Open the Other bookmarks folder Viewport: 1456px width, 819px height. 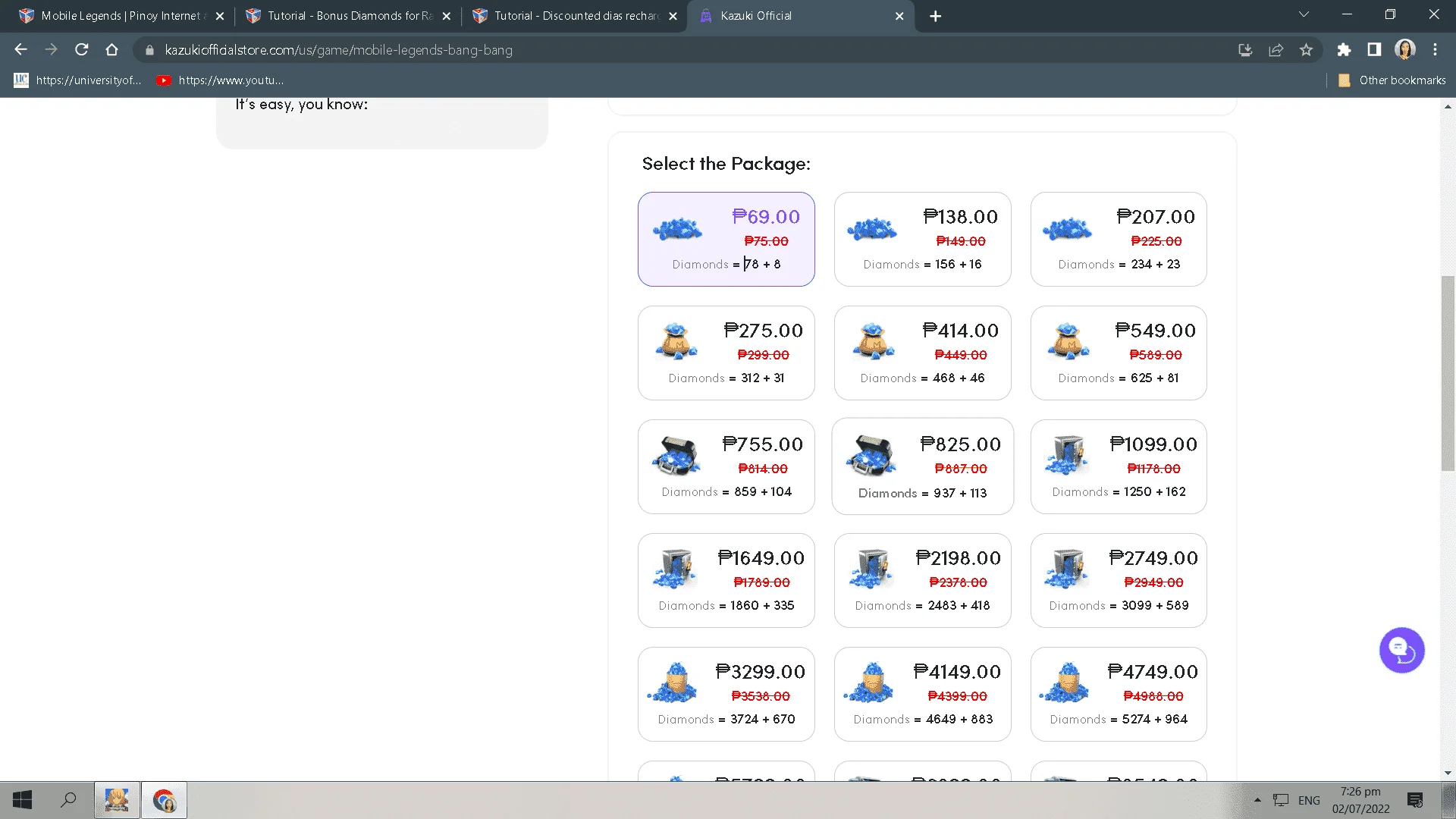1392,80
